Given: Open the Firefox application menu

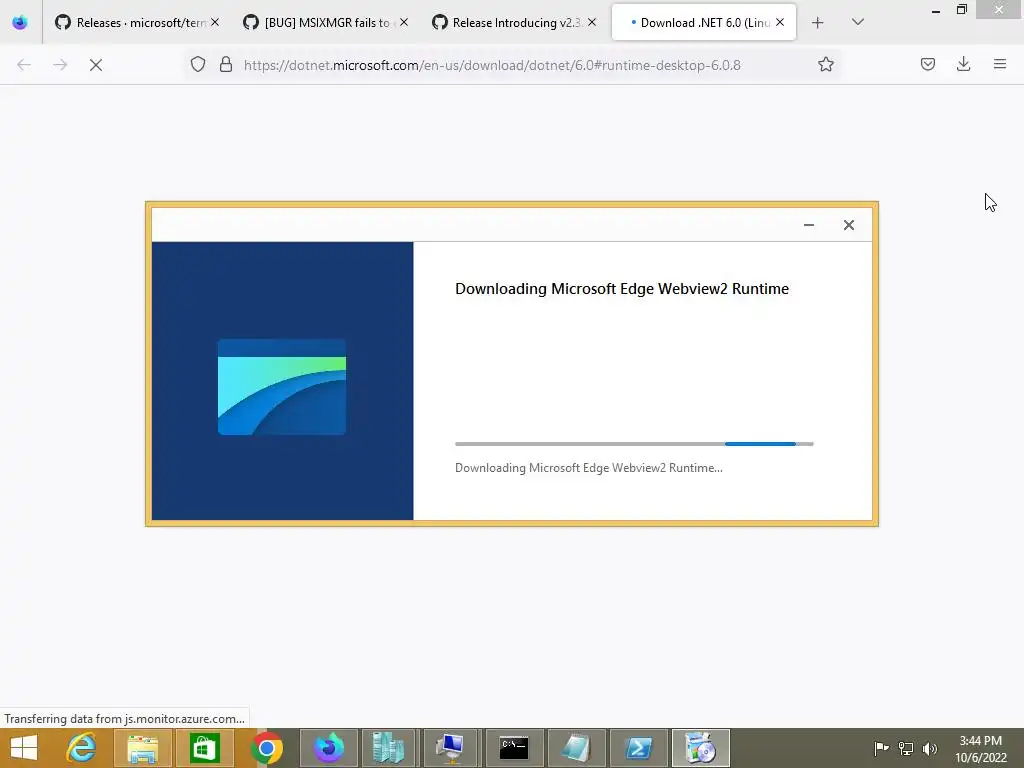Looking at the screenshot, I should (1000, 64).
